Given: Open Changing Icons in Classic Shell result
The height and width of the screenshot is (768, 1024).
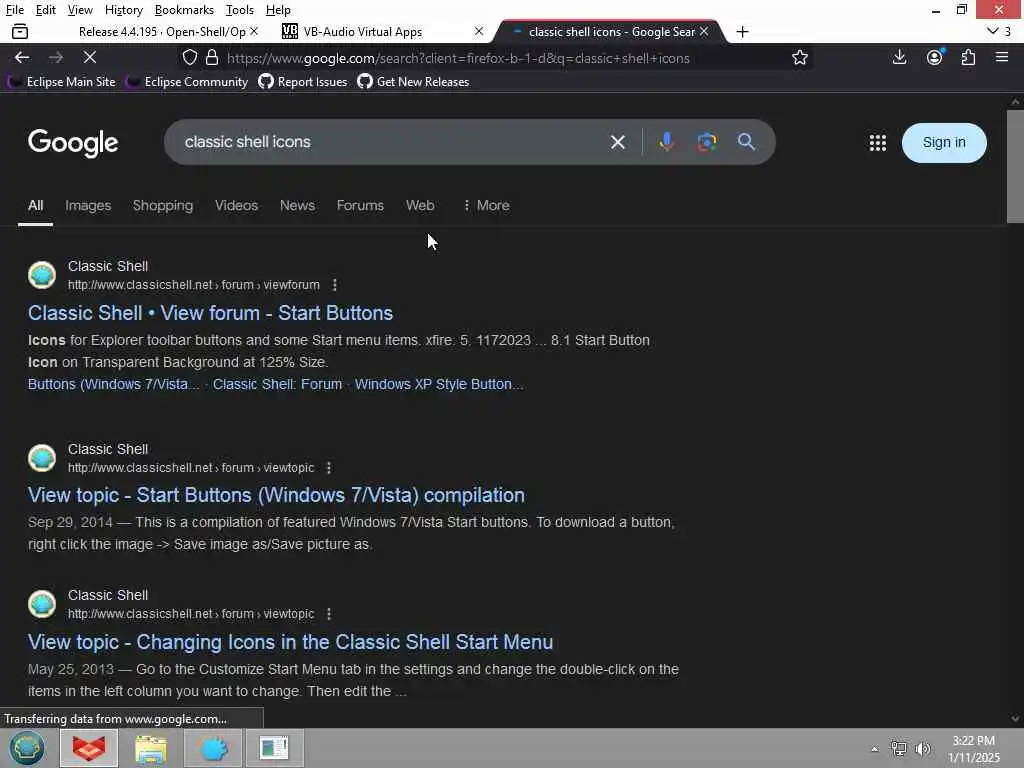Looking at the screenshot, I should [x=291, y=642].
